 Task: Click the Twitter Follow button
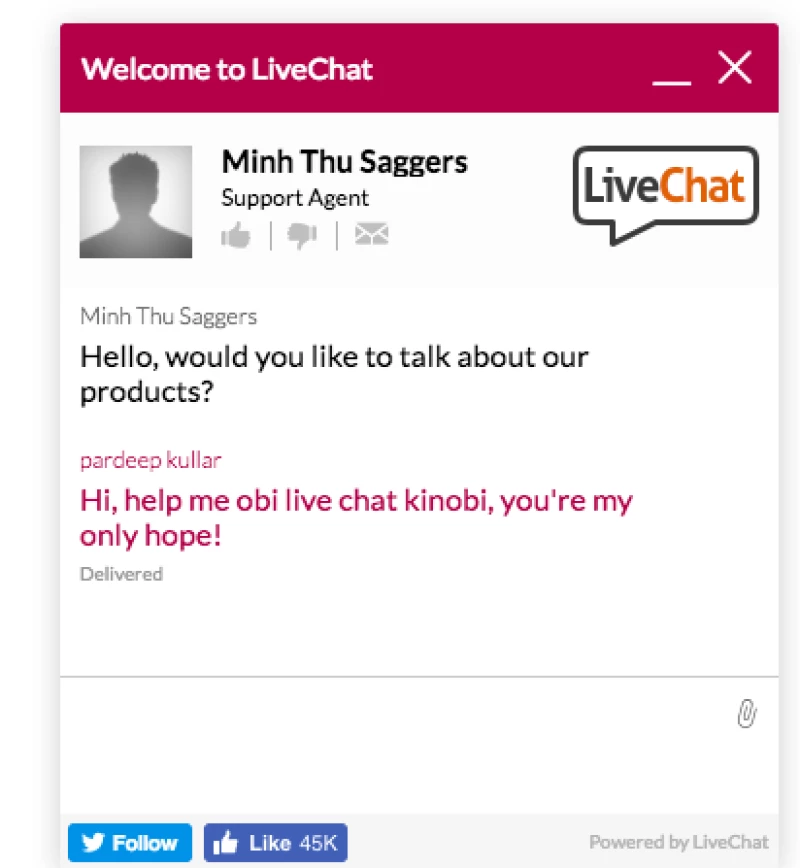129,843
